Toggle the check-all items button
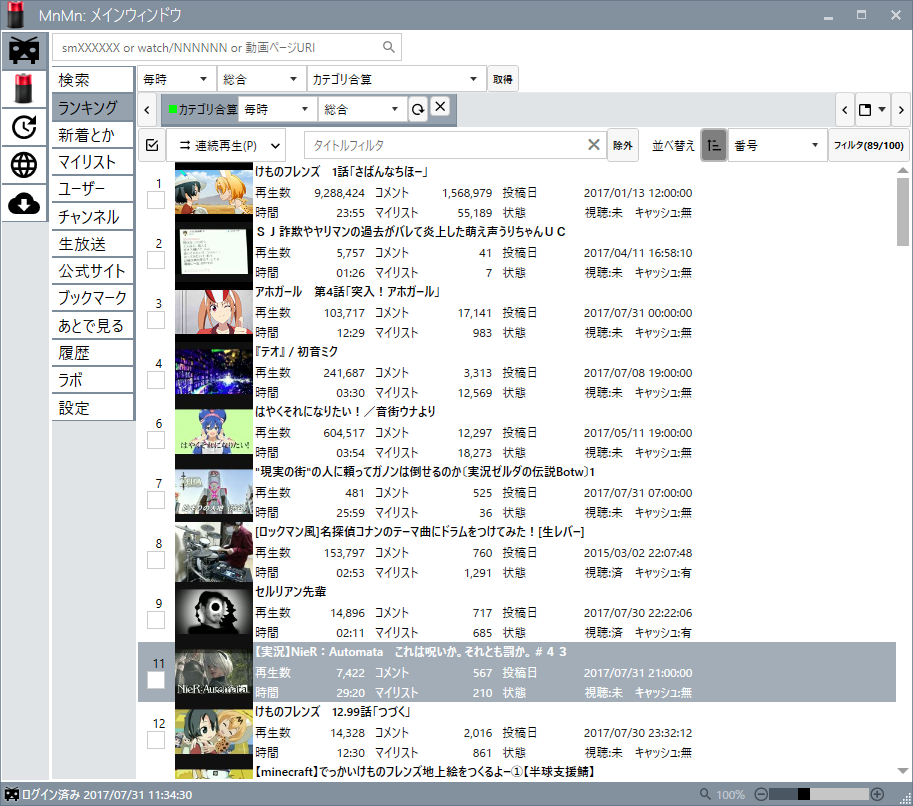Image resolution: width=913 pixels, height=806 pixels. point(152,145)
